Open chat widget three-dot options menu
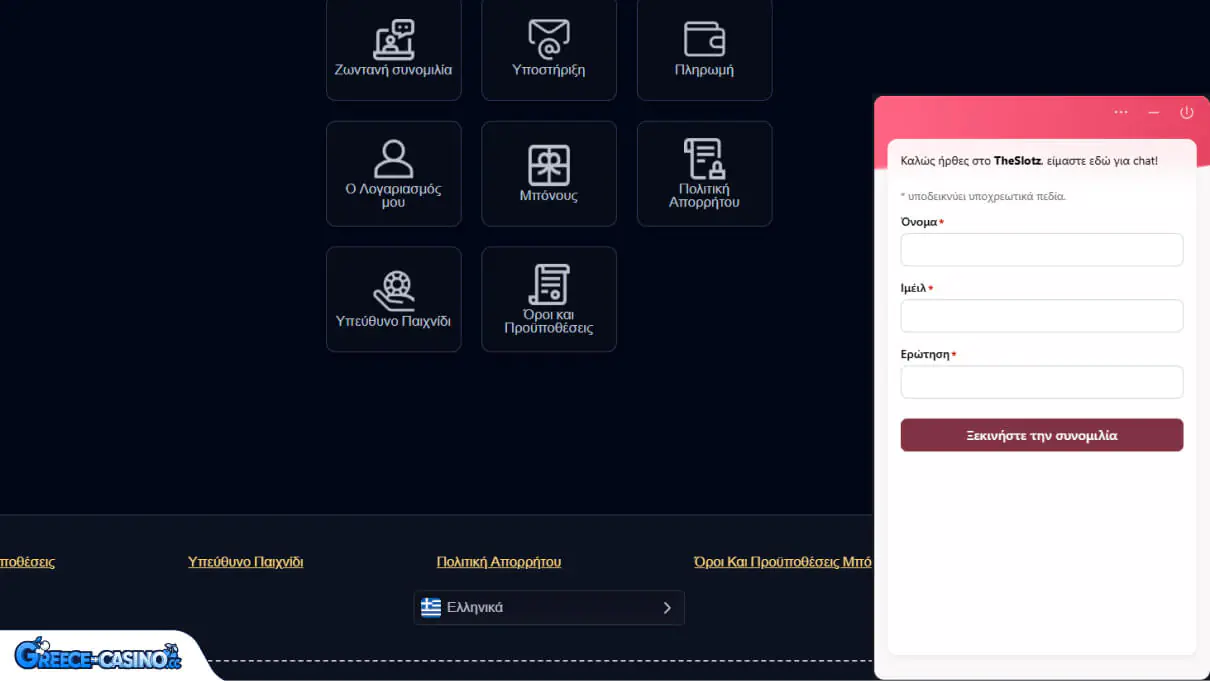The height and width of the screenshot is (681, 1210). point(1121,113)
